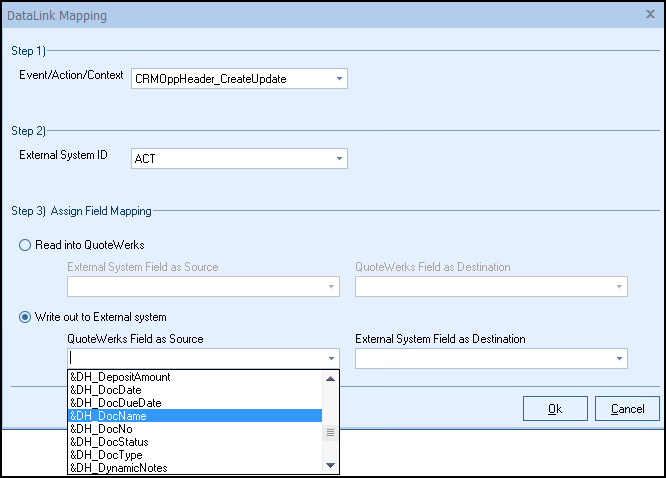
Task: Pick &DH_DocDueDate in the dropdown list
Action: tap(113, 403)
